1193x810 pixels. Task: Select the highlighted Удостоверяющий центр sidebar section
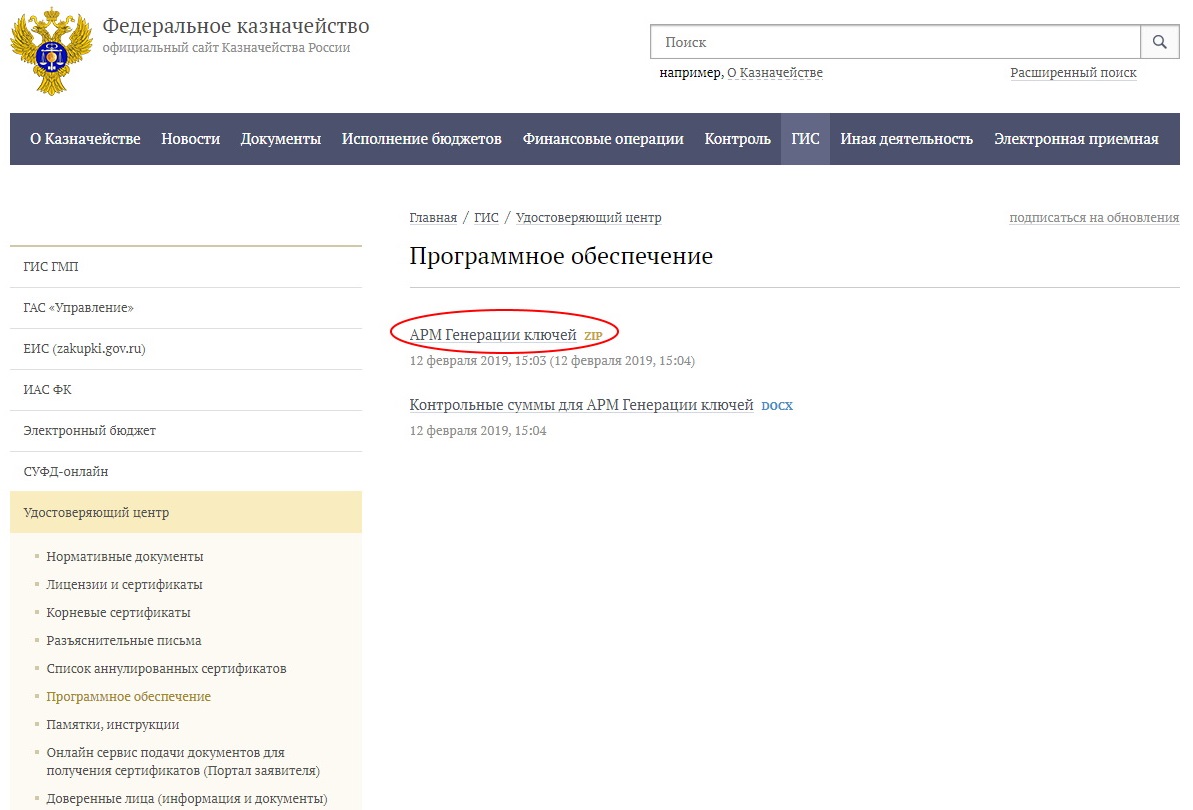[186, 513]
